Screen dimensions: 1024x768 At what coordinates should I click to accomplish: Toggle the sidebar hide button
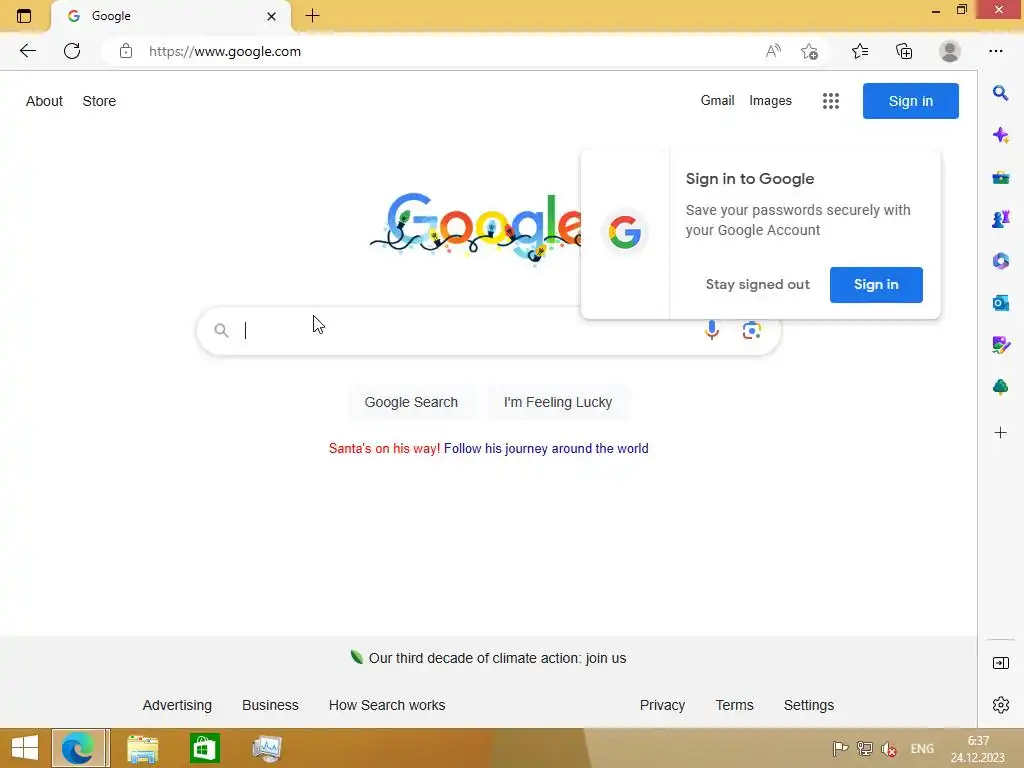coord(1000,664)
